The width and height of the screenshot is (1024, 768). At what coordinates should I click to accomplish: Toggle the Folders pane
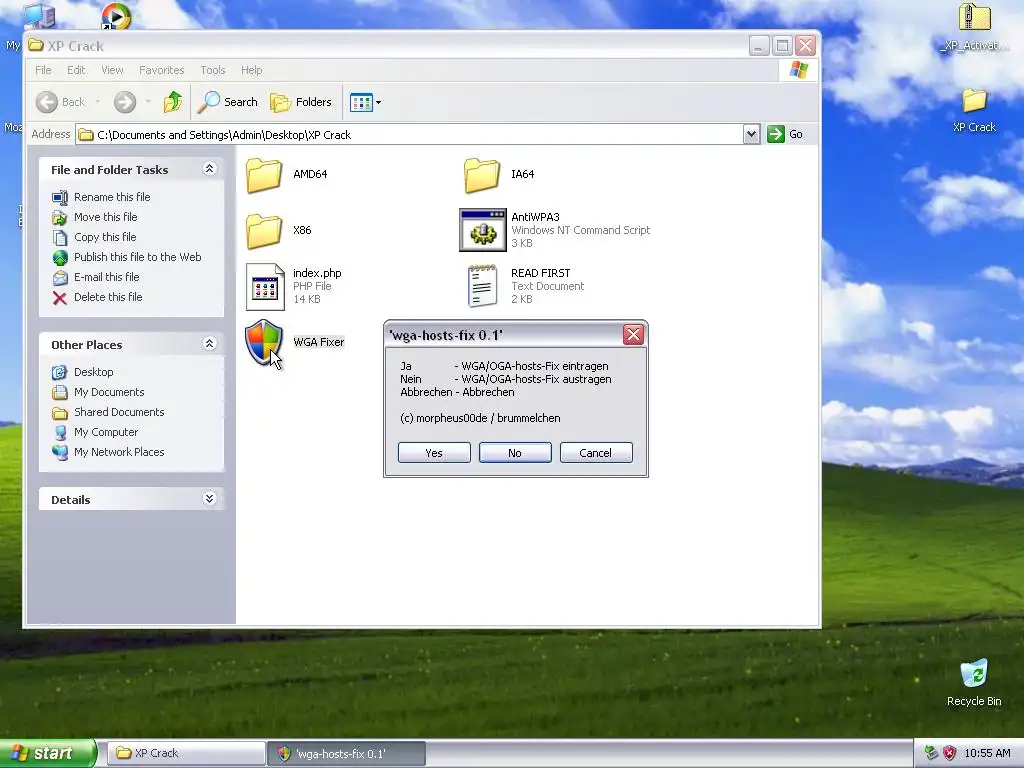click(301, 102)
